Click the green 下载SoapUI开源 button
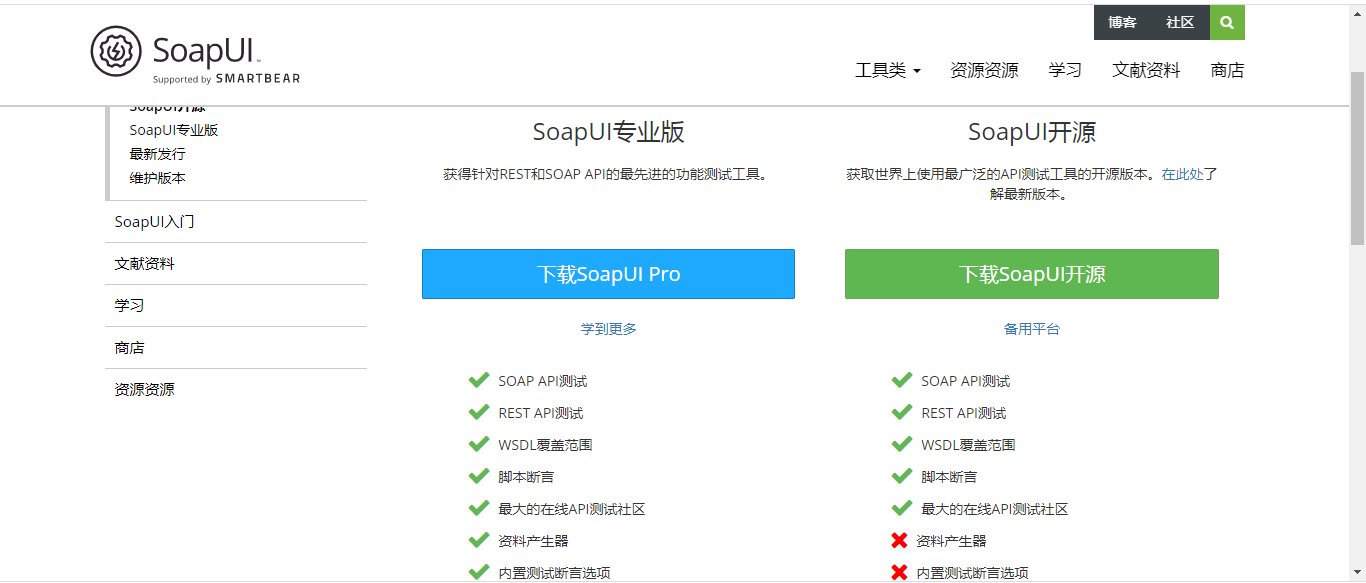1366x583 pixels. 1032,274
